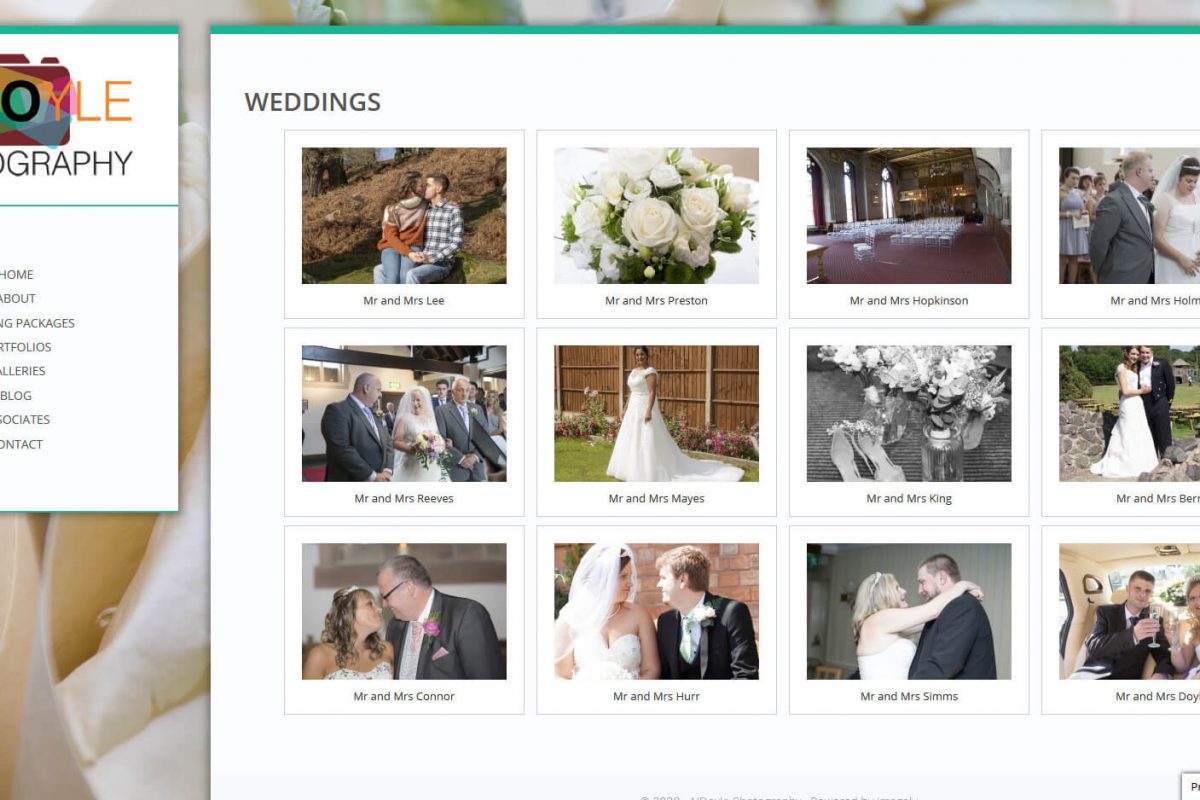Click the 'Mr and Mrs Preston' caption
This screenshot has height=800, width=1200.
click(656, 301)
